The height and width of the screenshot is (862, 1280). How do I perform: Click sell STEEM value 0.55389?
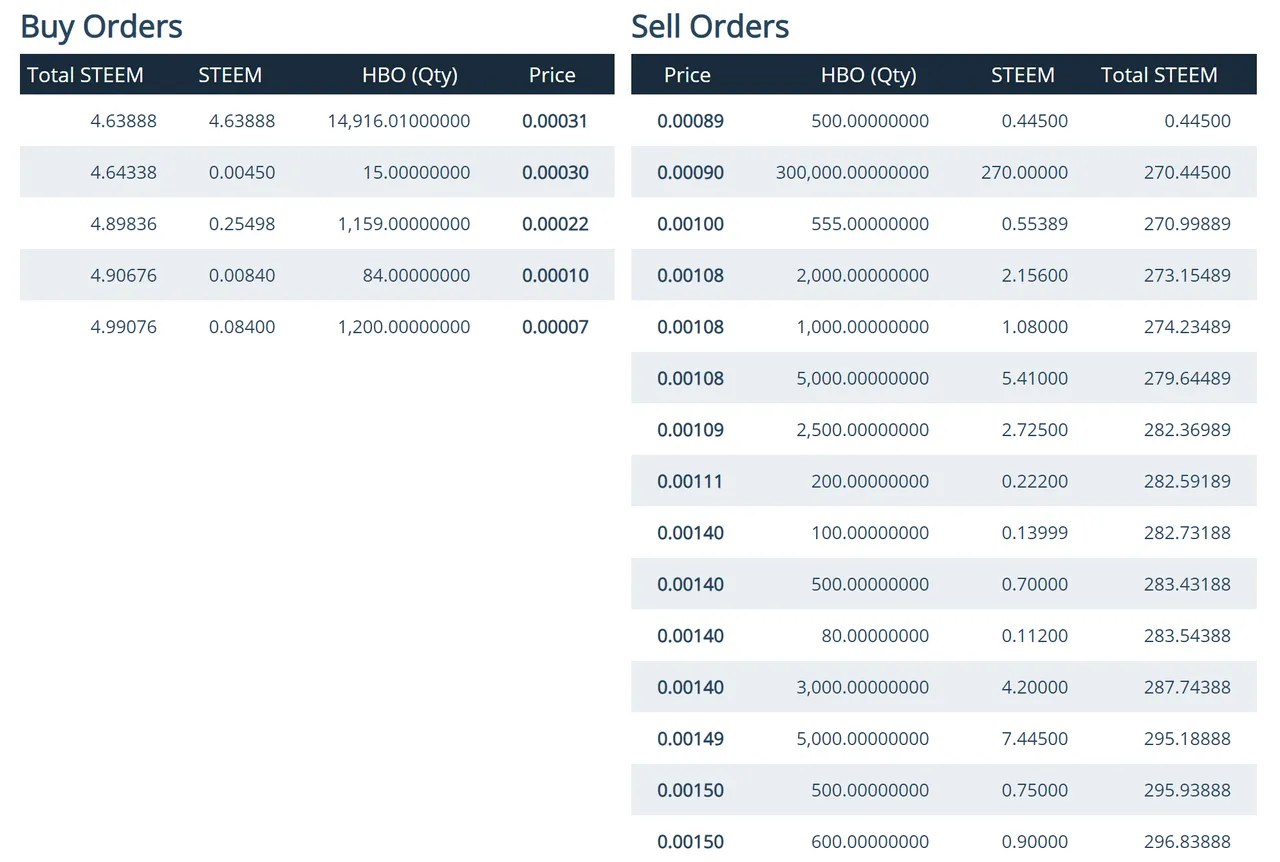coord(1035,224)
